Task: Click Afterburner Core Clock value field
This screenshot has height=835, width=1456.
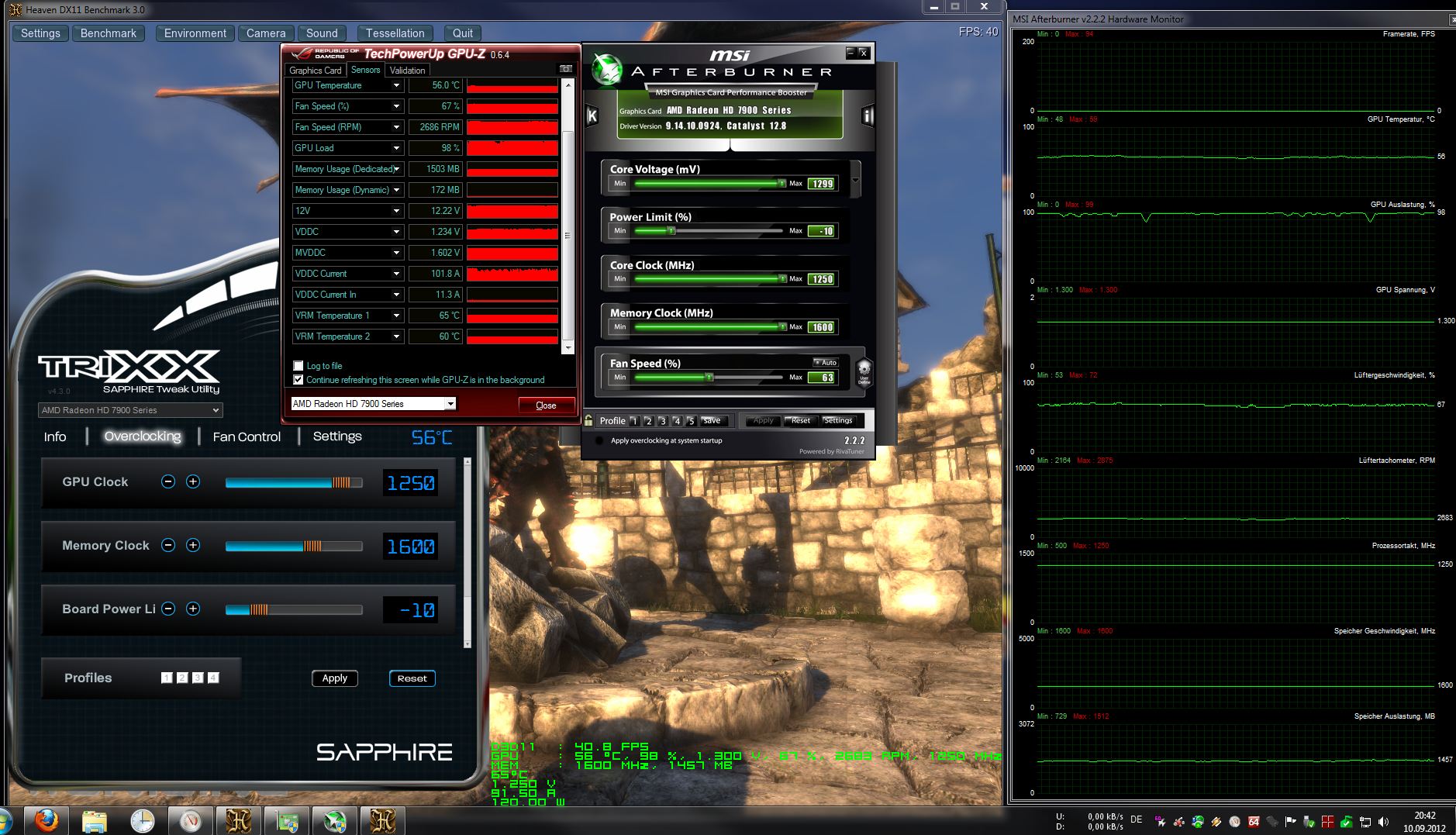Action: (822, 279)
